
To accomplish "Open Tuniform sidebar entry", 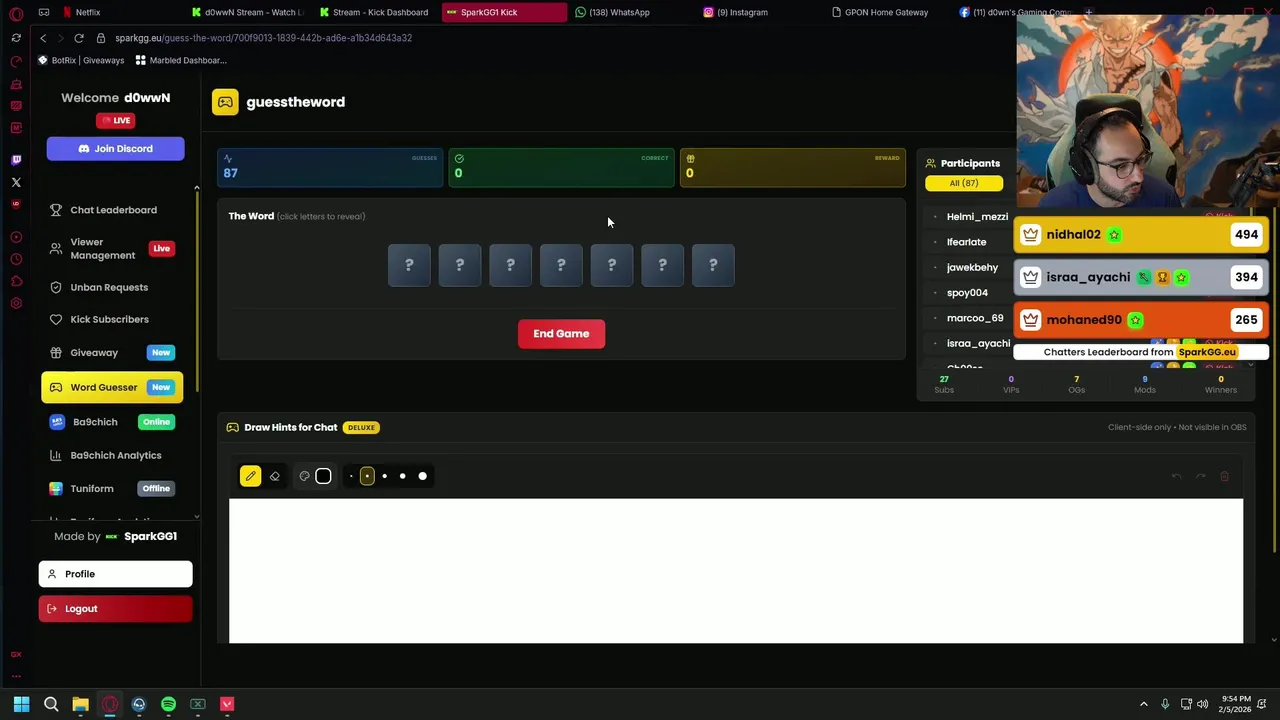I will click(112, 488).
